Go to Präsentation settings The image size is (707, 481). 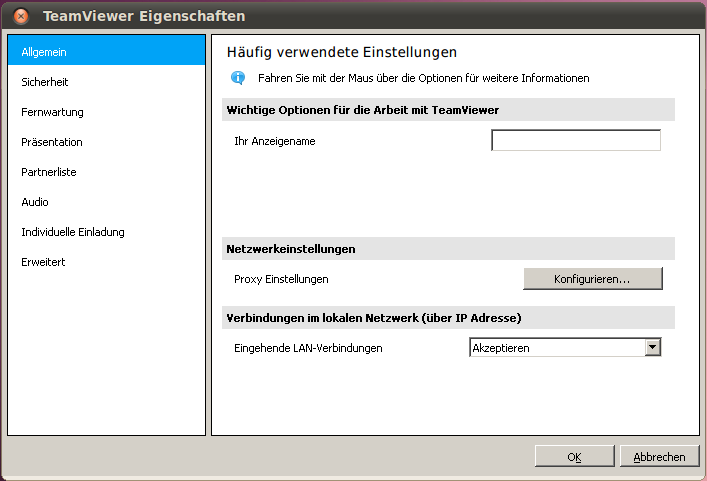click(52, 142)
